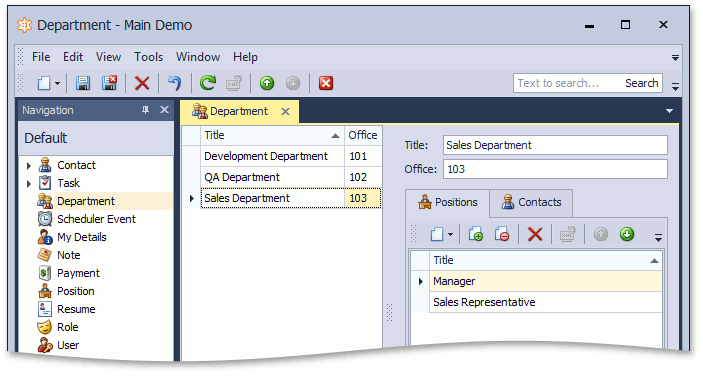
Task: Select Role in navigation
Action: [68, 327]
